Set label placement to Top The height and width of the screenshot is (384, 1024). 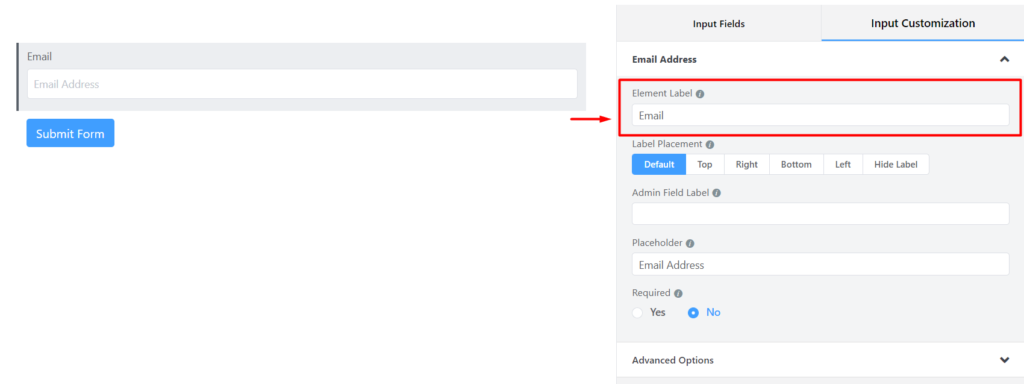[x=705, y=165]
